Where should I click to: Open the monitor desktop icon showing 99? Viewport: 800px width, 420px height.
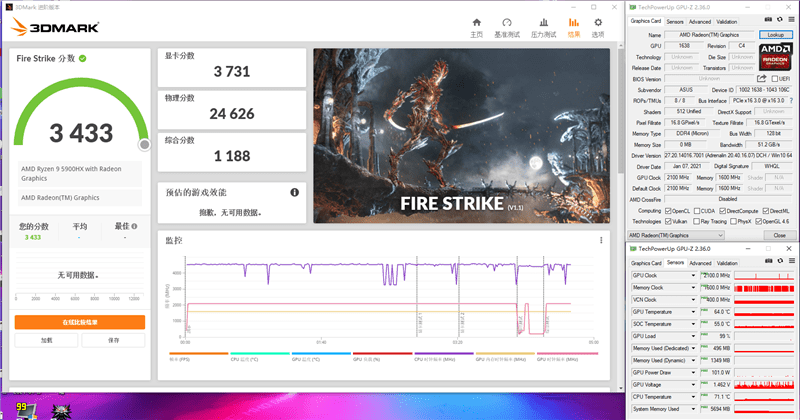(26, 411)
